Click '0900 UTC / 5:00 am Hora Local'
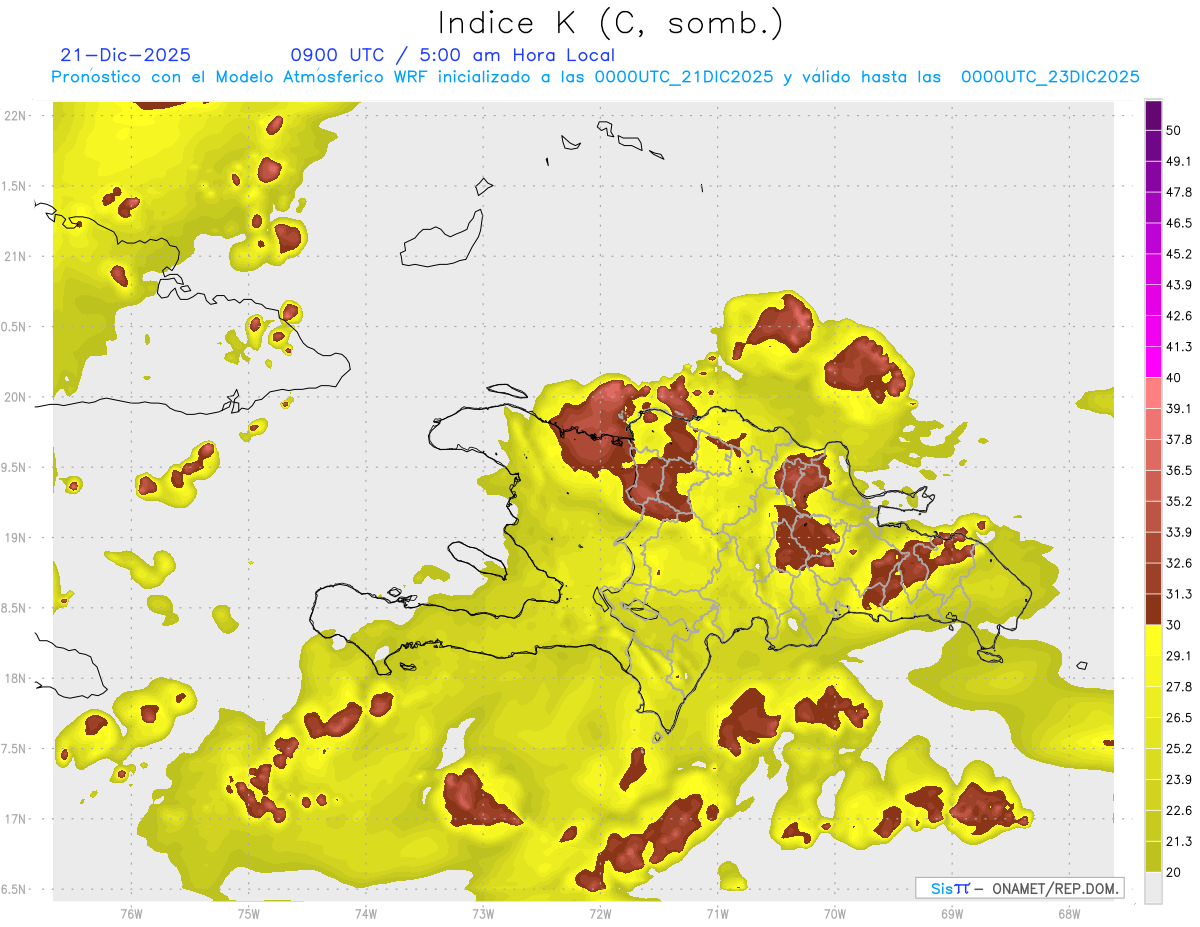 coord(452,55)
